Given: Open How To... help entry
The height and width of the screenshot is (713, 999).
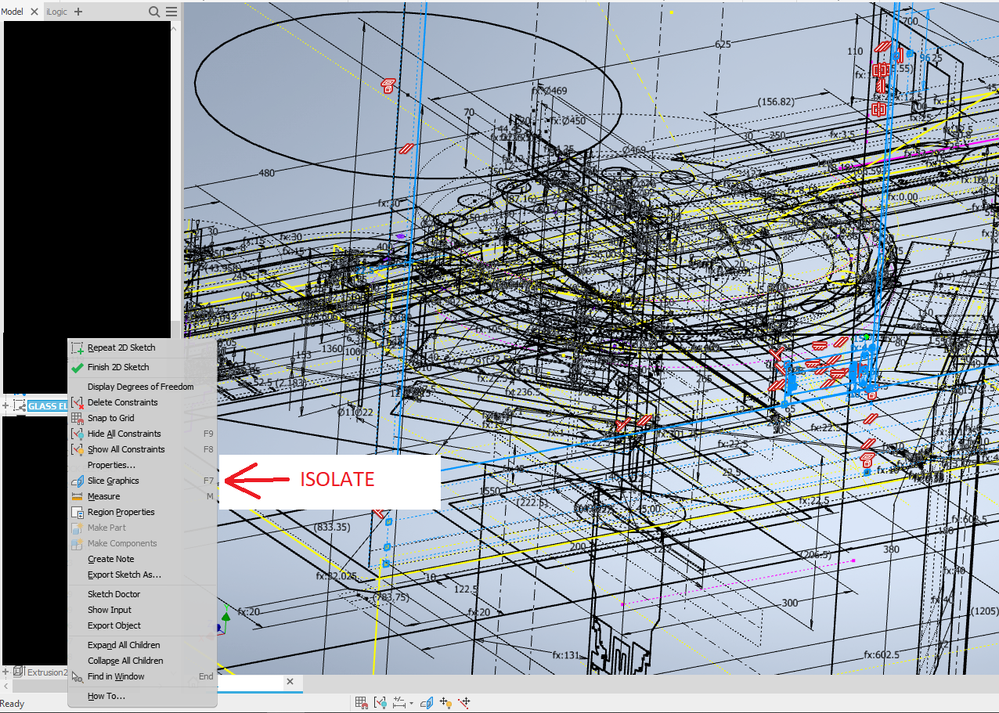Looking at the screenshot, I should pyautogui.click(x=142, y=696).
